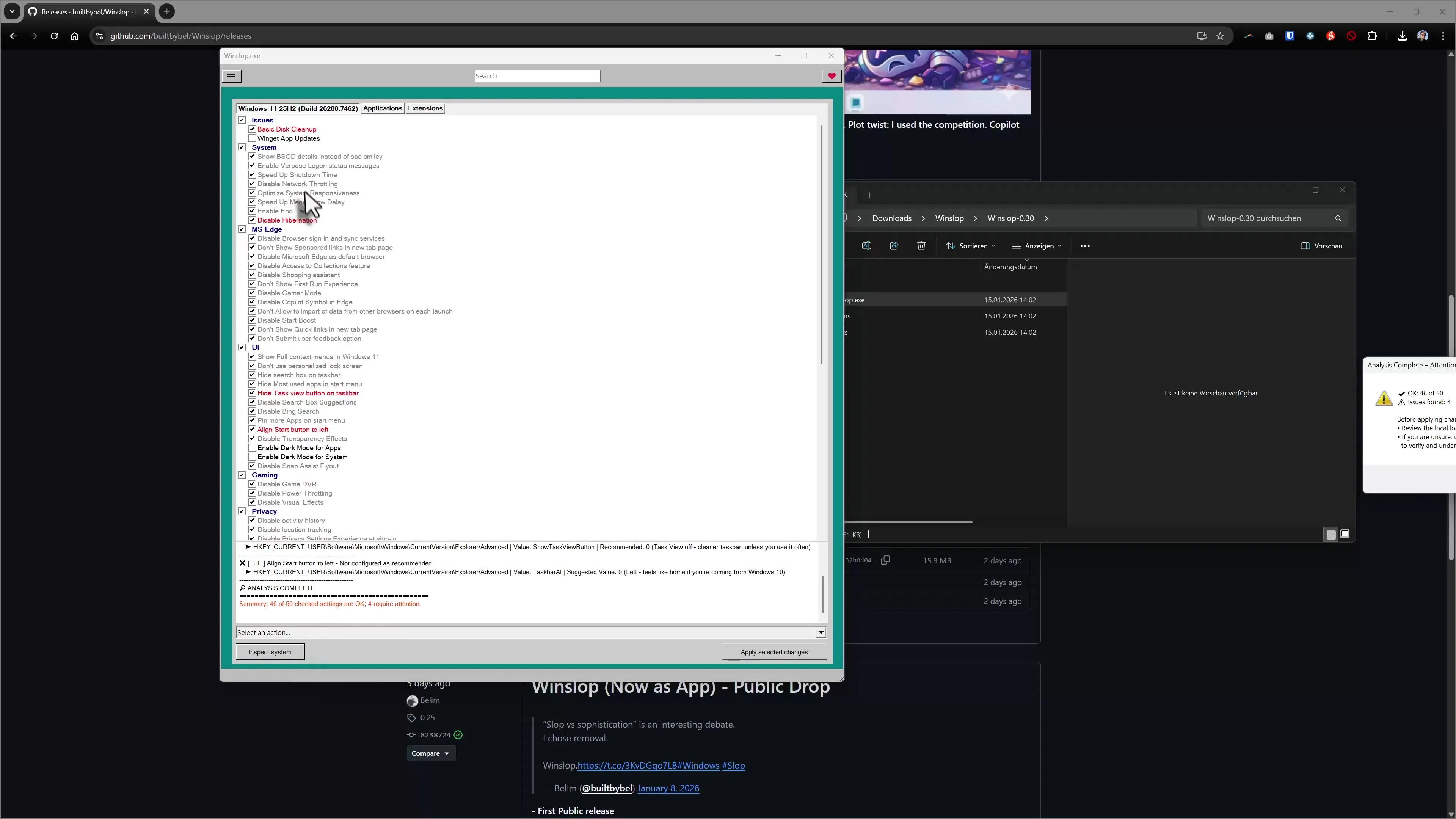Click the heart donate icon in Winslop
This screenshot has height=819, width=1456.
click(831, 76)
